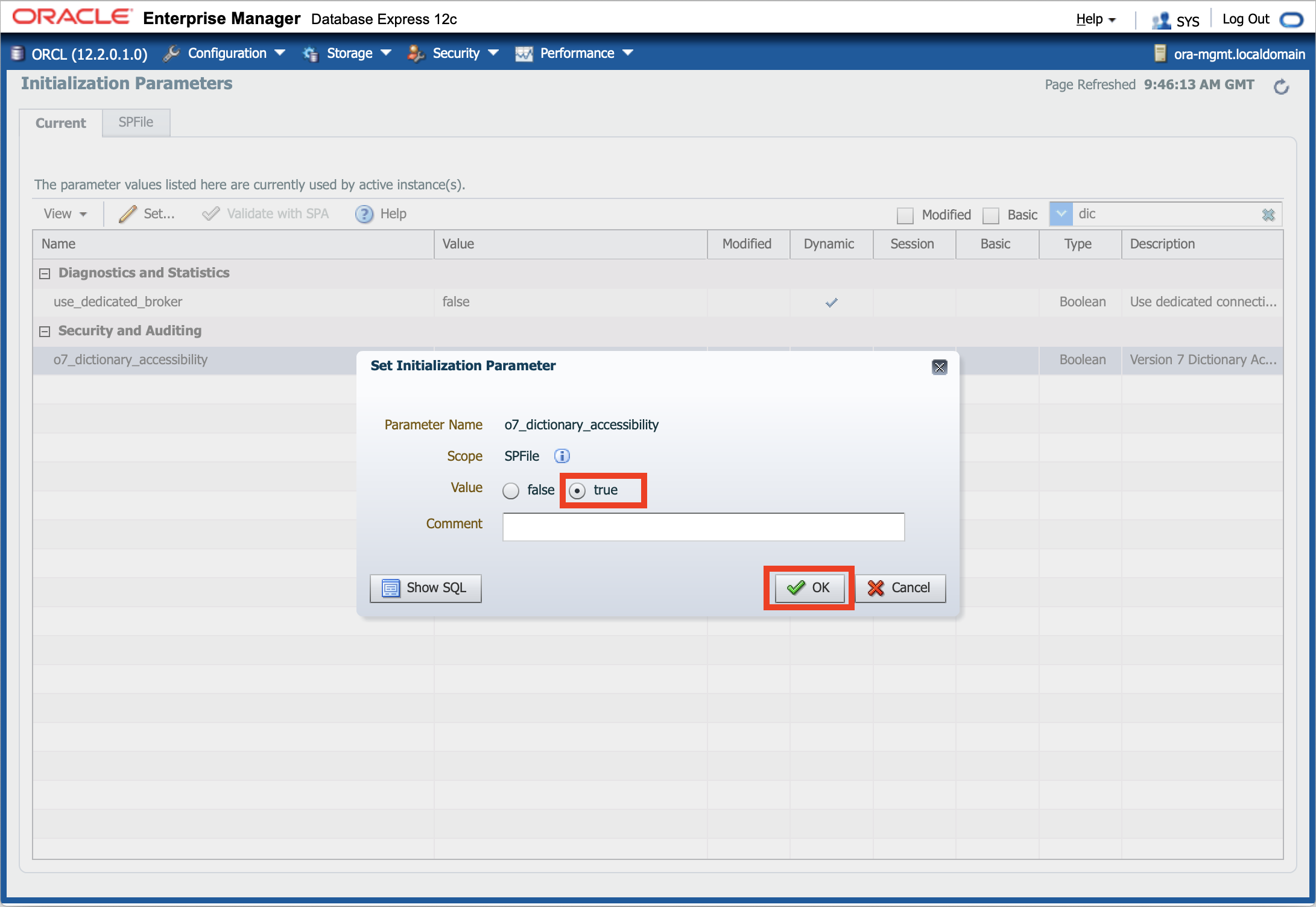The image size is (1316, 907).
Task: Click the Dynamic column header
Action: (832, 244)
